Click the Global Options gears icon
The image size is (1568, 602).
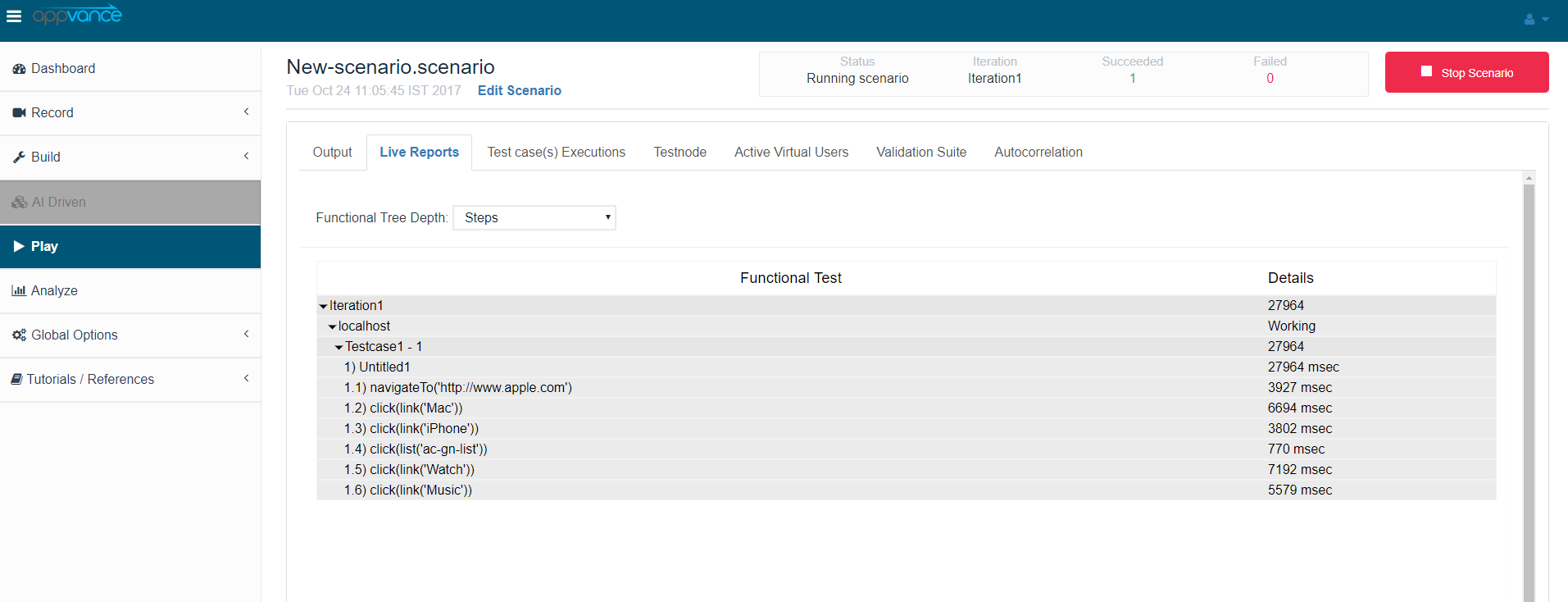(x=19, y=335)
